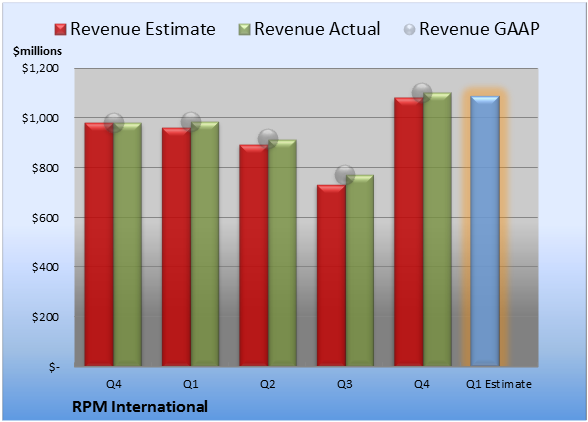Image resolution: width=588 pixels, height=422 pixels.
Task: Click the GAAP marker above Q1 bars
Action: pyautogui.click(x=191, y=122)
